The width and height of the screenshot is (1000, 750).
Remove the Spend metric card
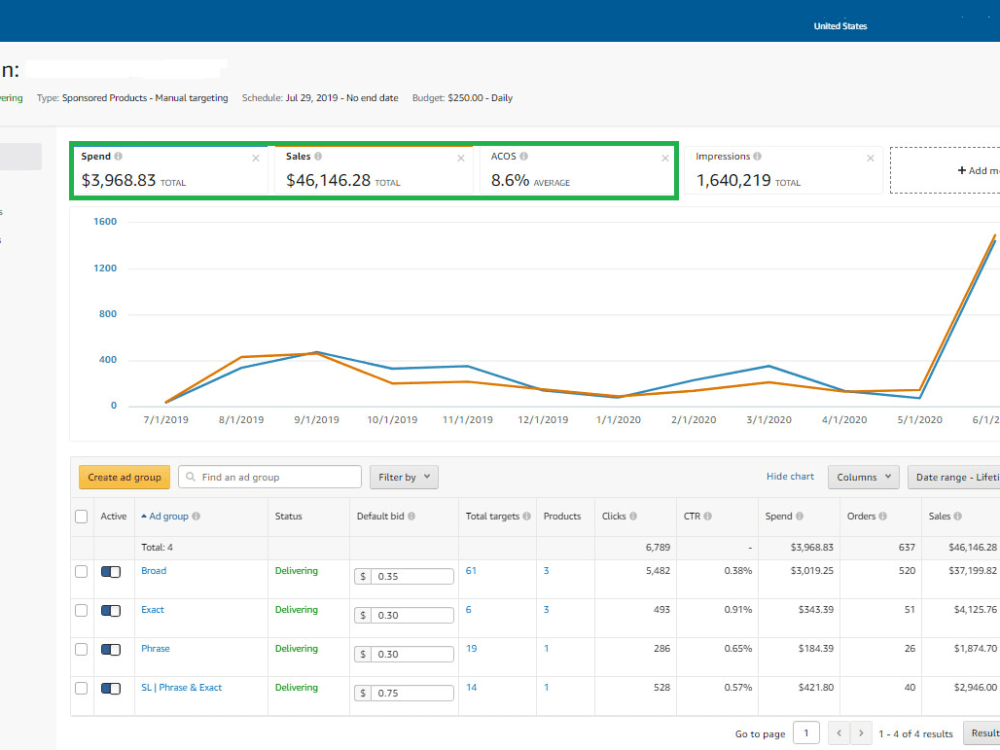[x=256, y=158]
